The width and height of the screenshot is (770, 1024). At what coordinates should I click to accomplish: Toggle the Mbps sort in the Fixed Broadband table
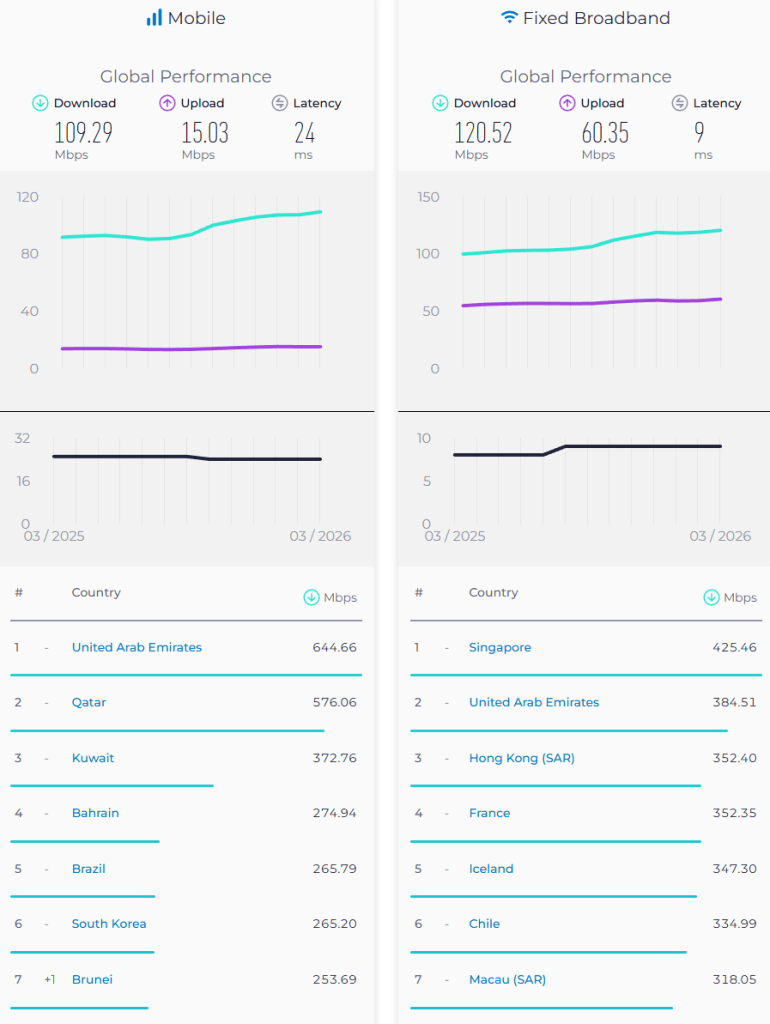[730, 597]
